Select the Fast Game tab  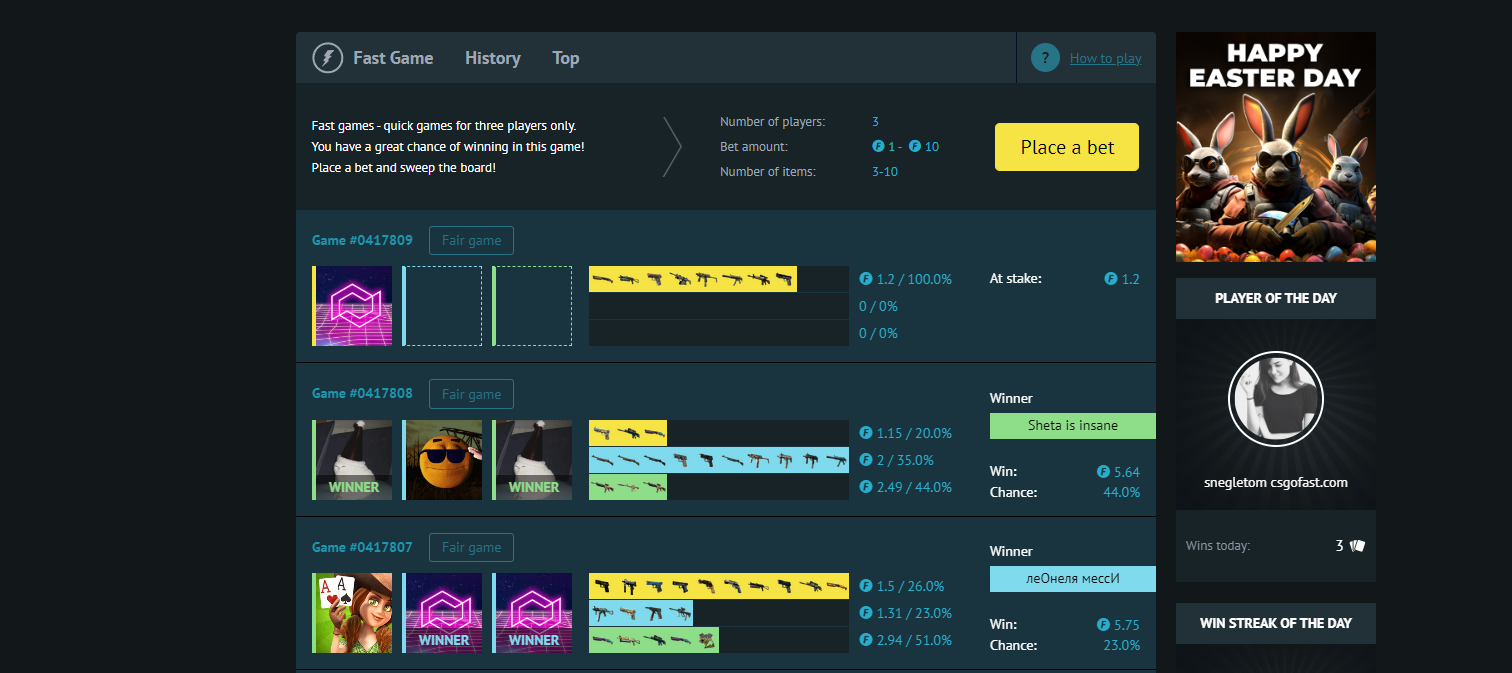(x=392, y=58)
